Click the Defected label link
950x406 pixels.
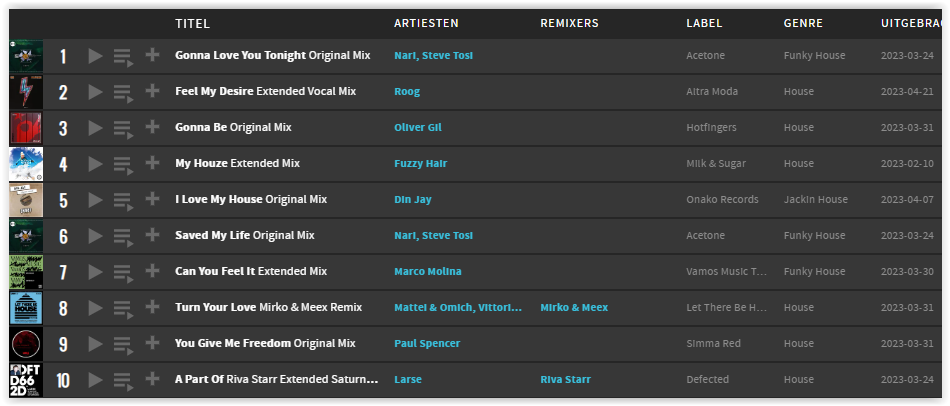[707, 379]
